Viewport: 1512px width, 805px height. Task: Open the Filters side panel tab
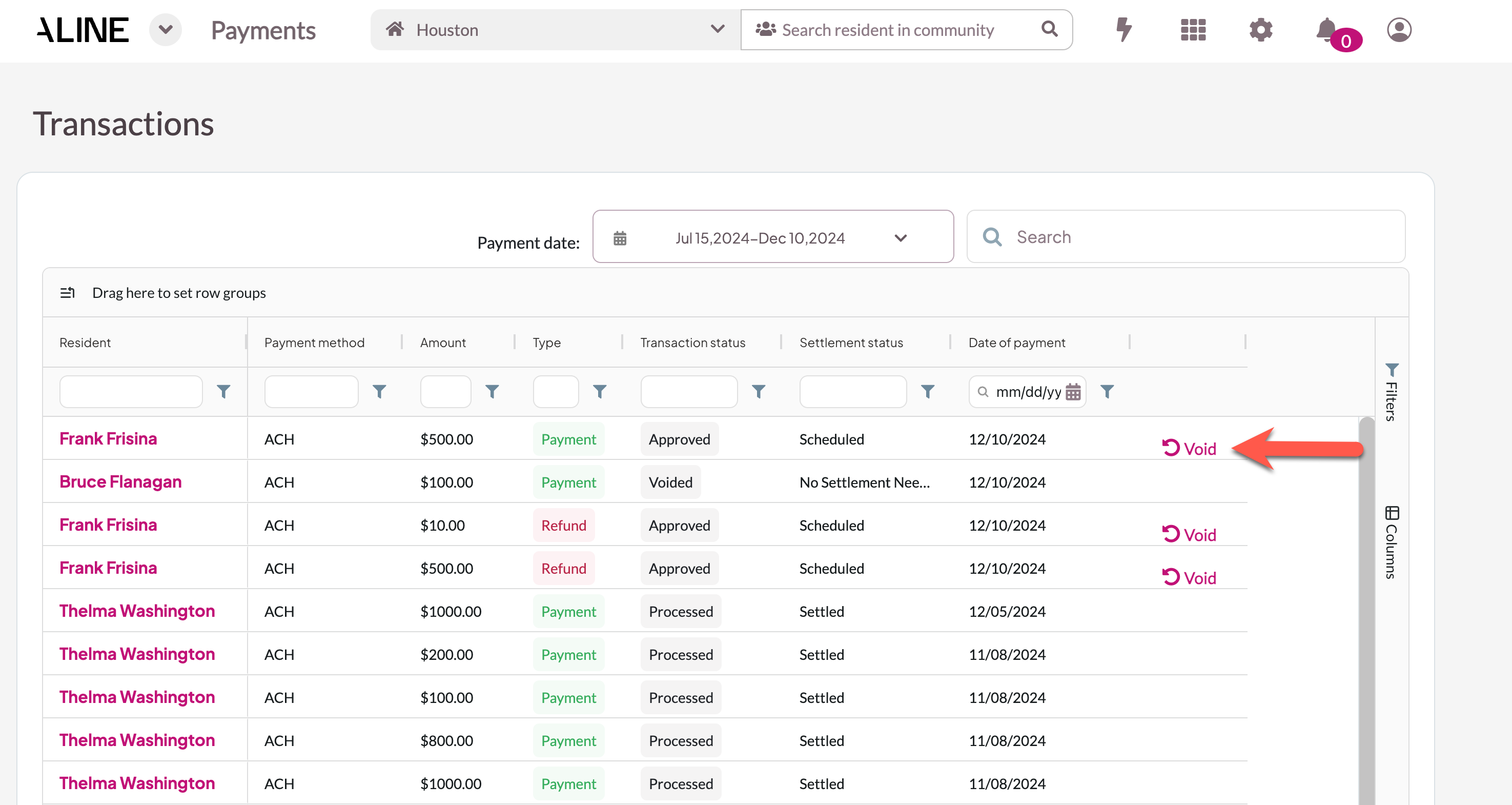click(x=1391, y=392)
